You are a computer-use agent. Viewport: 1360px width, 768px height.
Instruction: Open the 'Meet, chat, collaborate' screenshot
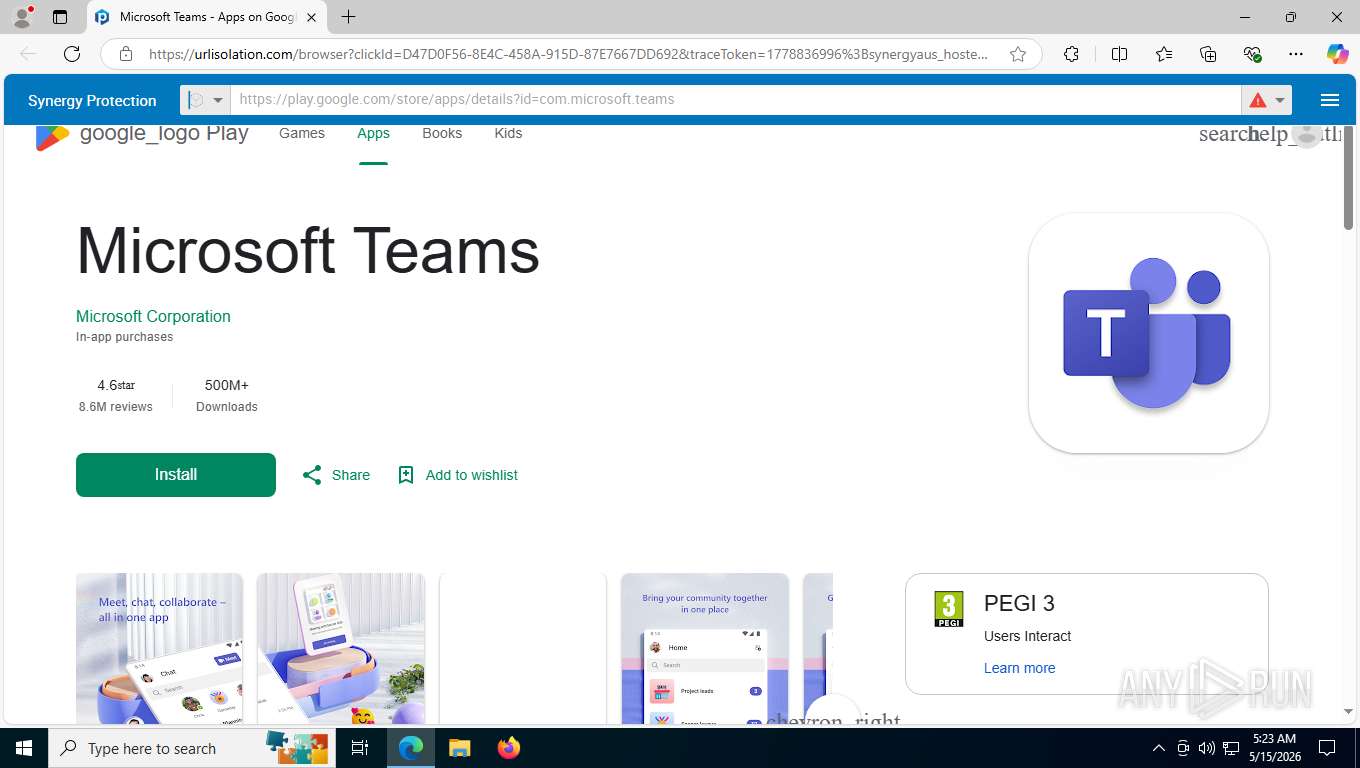coord(160,648)
